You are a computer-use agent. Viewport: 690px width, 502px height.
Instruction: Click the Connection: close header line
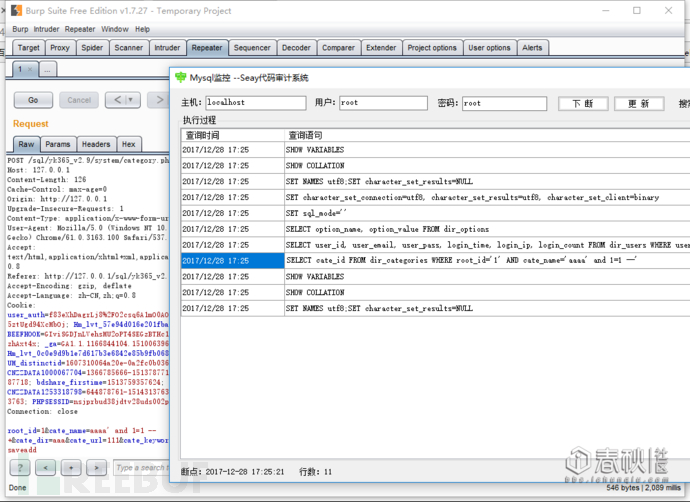point(42,411)
